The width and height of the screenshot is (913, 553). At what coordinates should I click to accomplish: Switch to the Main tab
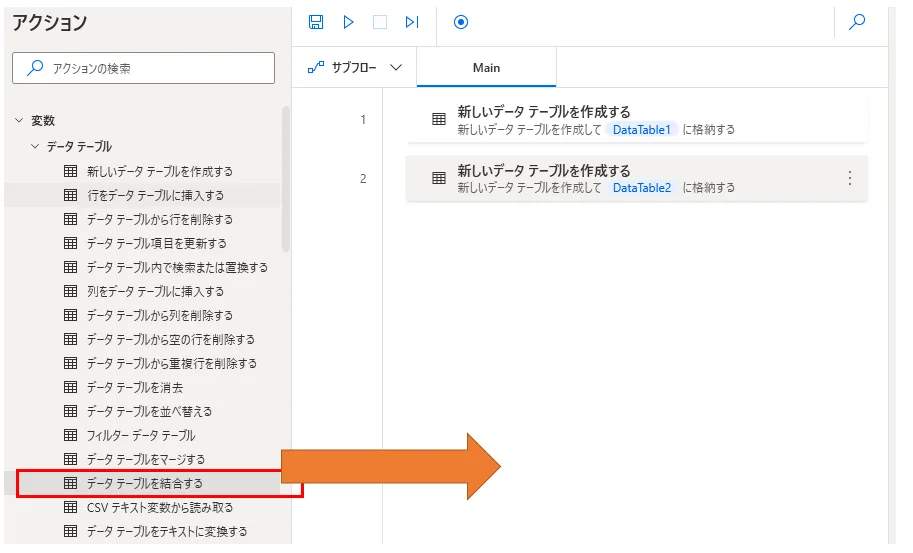click(486, 68)
